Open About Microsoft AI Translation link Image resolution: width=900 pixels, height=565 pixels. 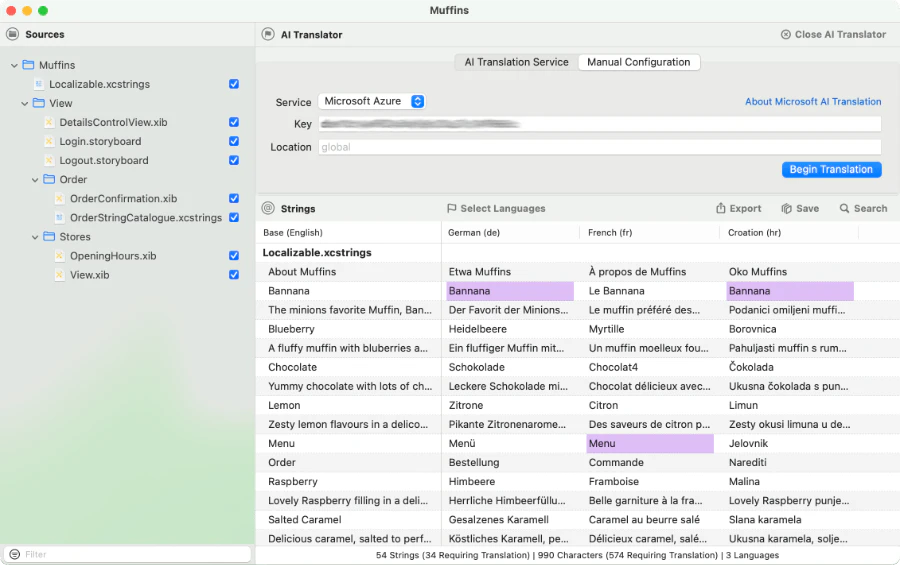[813, 102]
